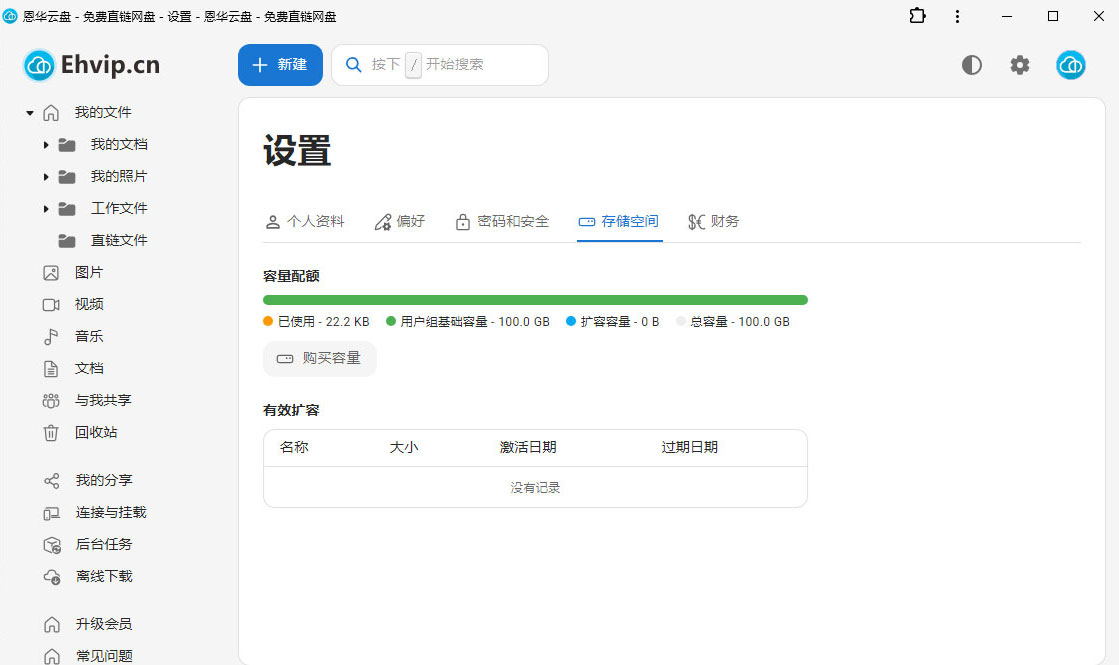Select 视频 from the sidebar
Image resolution: width=1119 pixels, height=665 pixels.
[87, 304]
